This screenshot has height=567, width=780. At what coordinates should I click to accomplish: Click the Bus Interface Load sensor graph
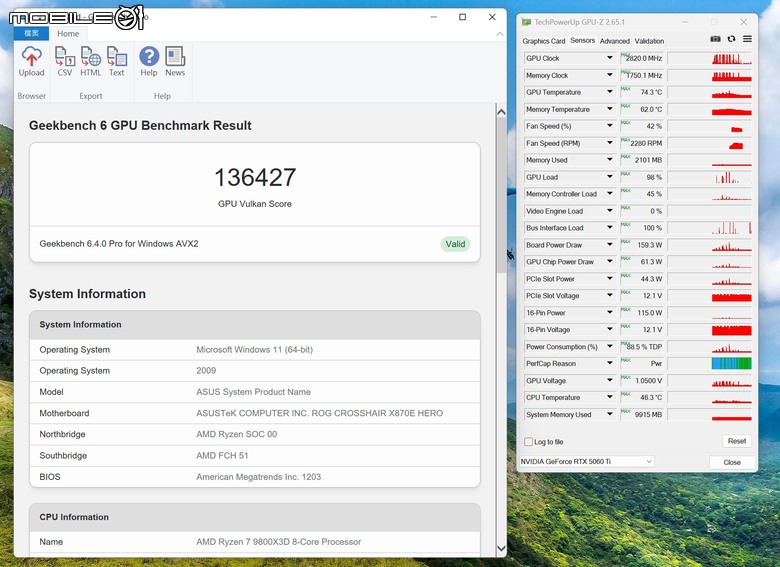(x=710, y=228)
